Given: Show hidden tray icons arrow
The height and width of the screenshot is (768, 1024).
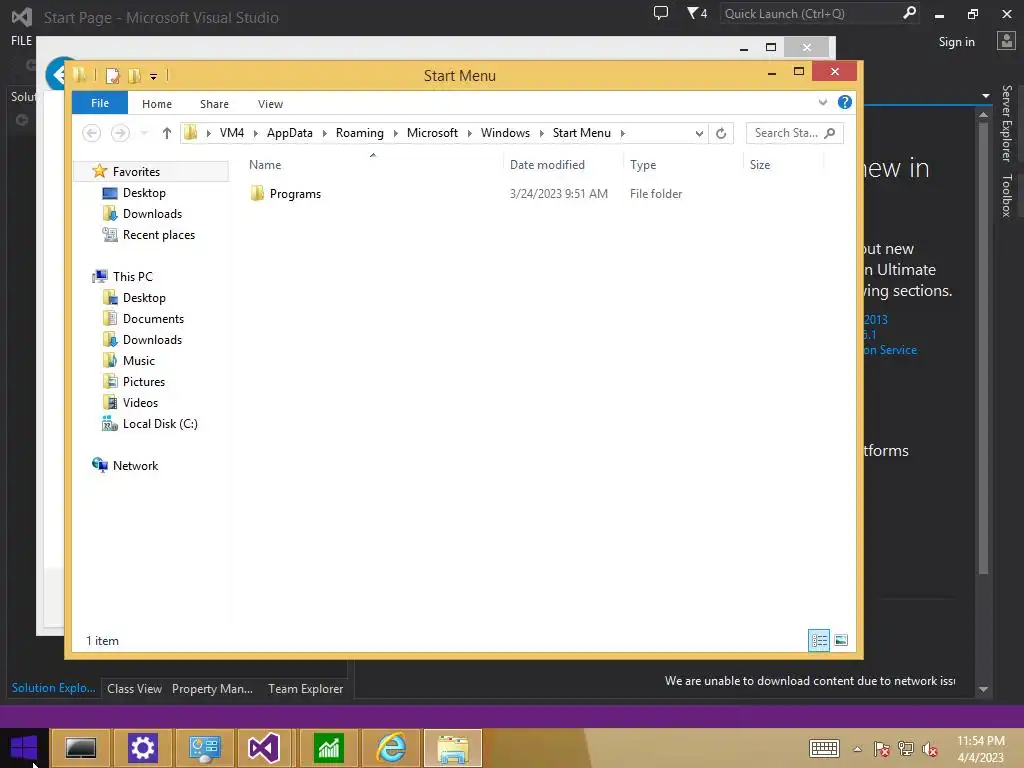Looking at the screenshot, I should tap(857, 749).
